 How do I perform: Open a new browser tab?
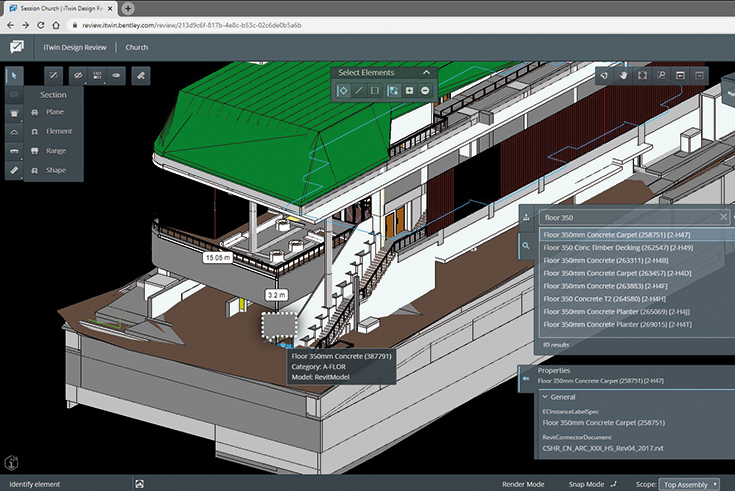pos(129,8)
